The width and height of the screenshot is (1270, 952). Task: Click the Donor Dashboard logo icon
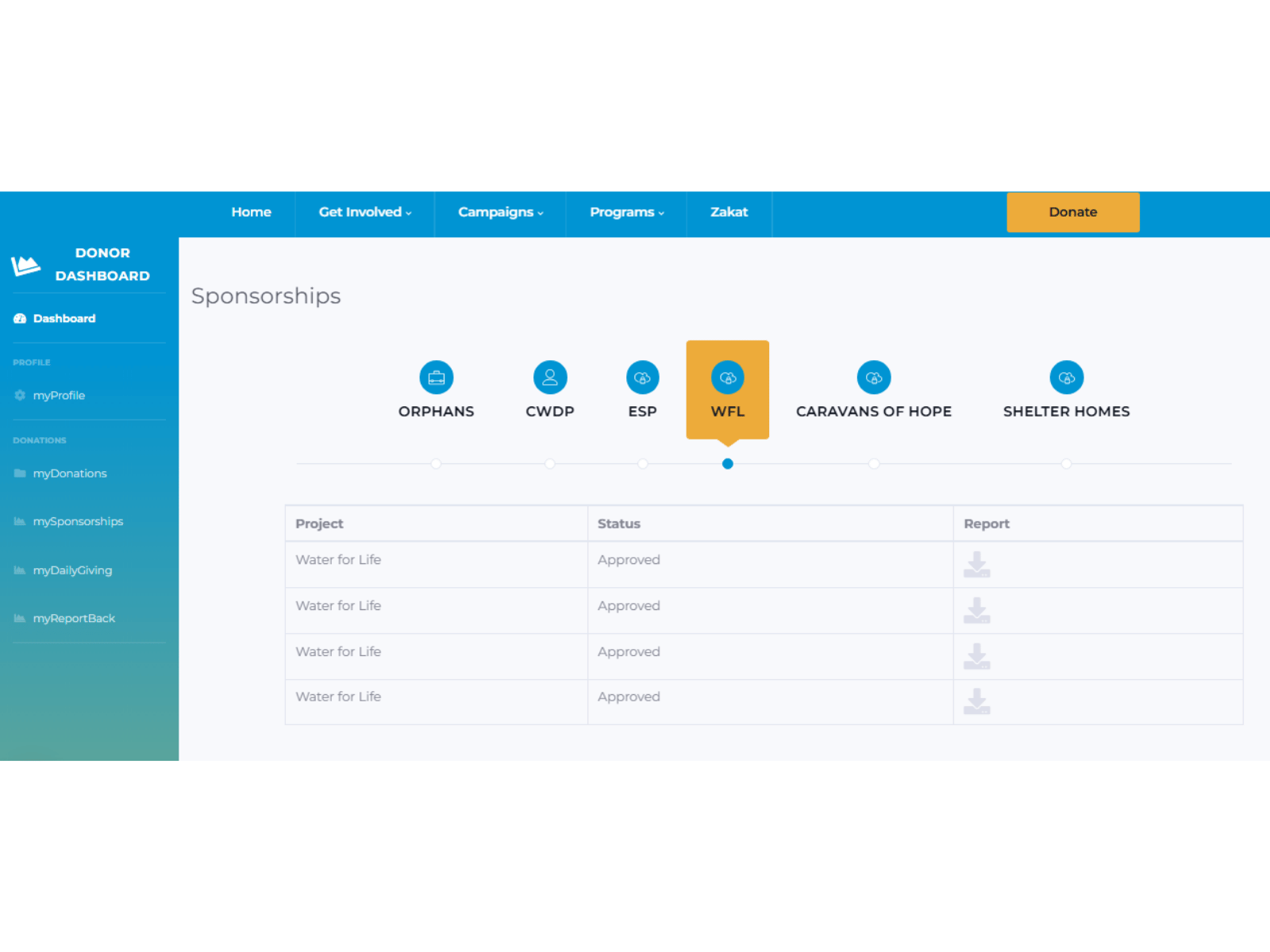(x=25, y=265)
